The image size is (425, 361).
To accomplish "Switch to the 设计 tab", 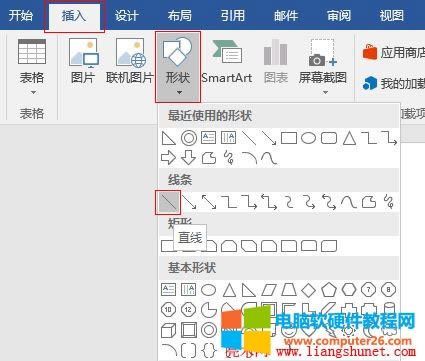I will pos(127,15).
